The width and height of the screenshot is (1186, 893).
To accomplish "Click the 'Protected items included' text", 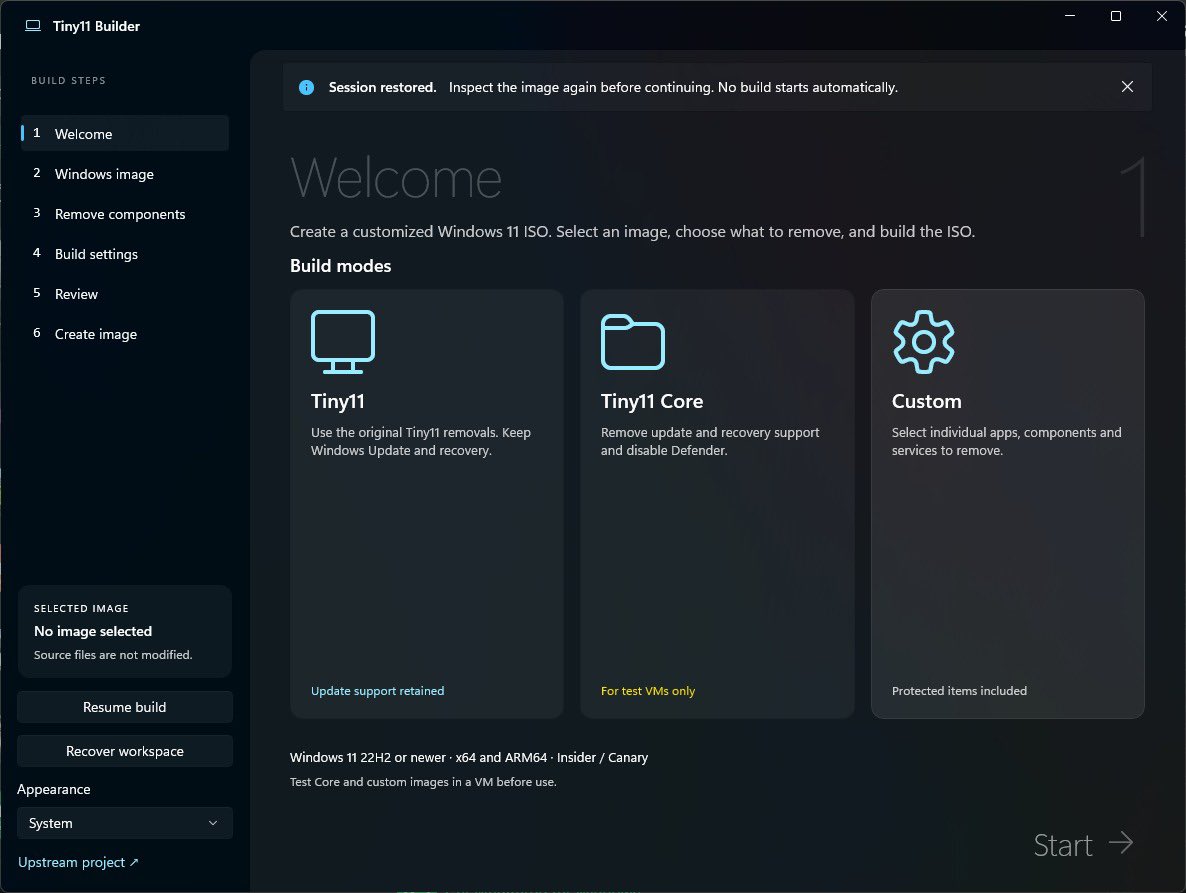I will click(959, 691).
